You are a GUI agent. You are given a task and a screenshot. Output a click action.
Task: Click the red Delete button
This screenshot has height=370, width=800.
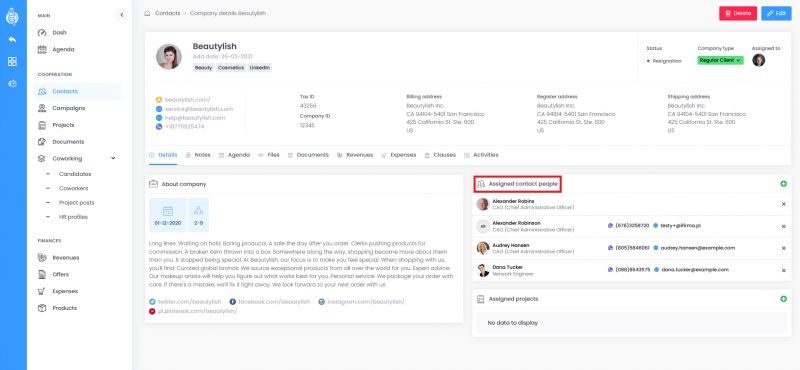pyautogui.click(x=738, y=13)
